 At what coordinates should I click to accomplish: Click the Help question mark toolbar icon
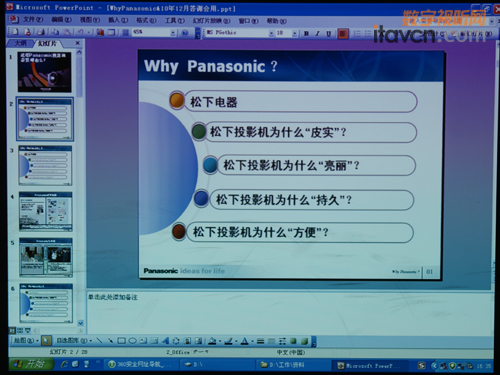pos(185,33)
